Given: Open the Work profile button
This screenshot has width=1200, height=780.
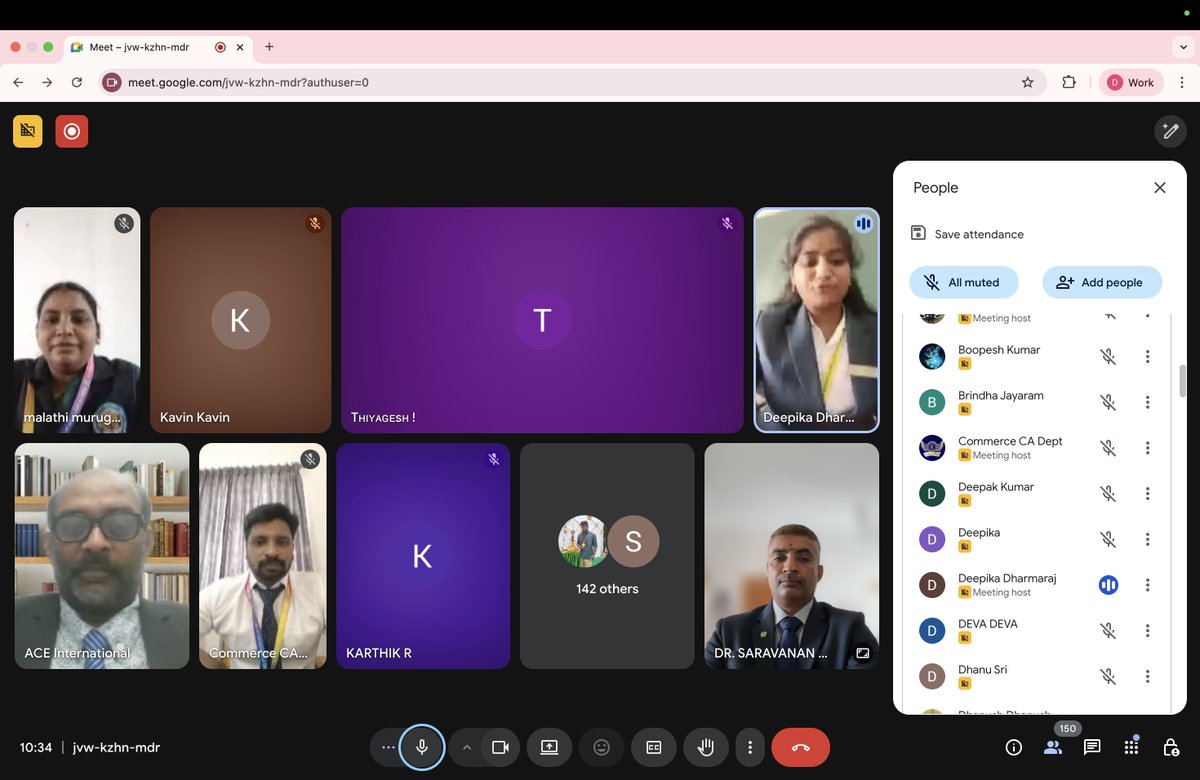Looking at the screenshot, I should pyautogui.click(x=1131, y=82).
